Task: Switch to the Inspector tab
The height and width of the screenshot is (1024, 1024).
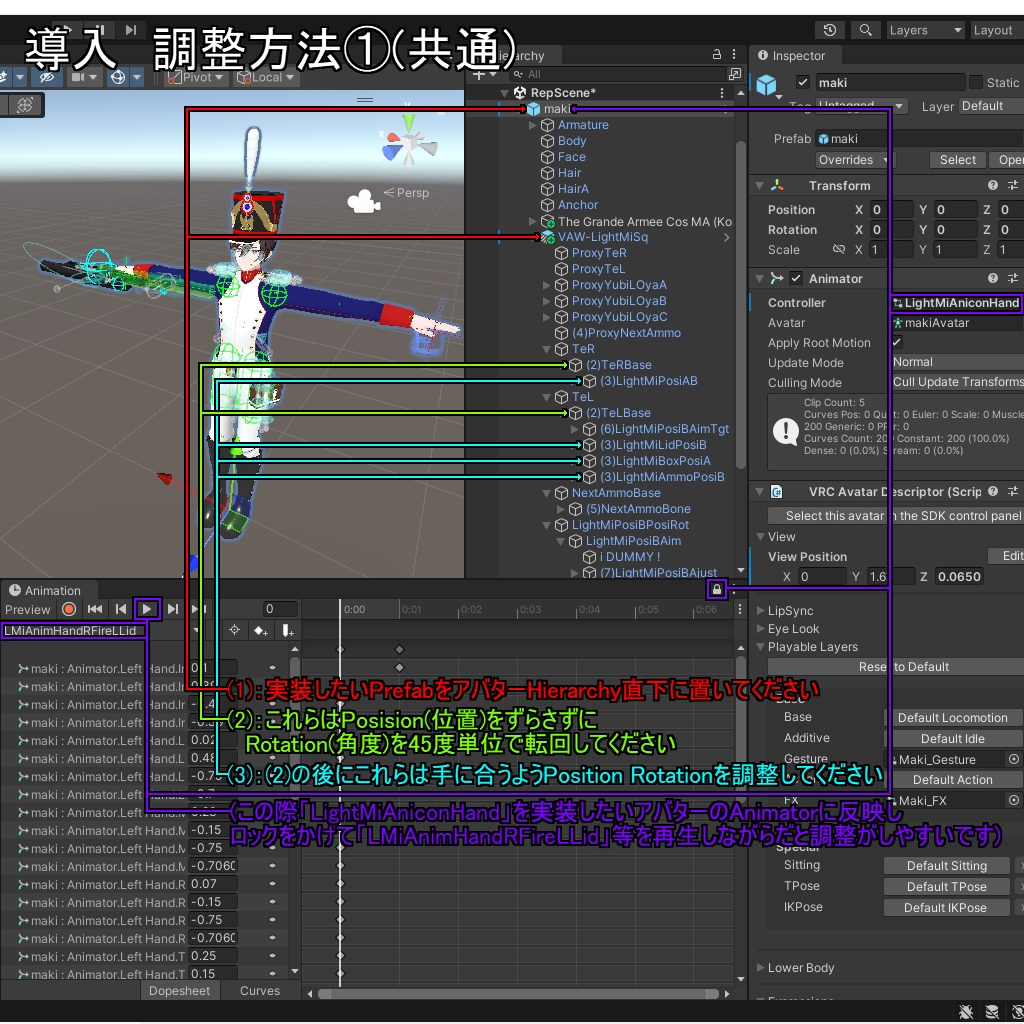Action: coord(792,56)
